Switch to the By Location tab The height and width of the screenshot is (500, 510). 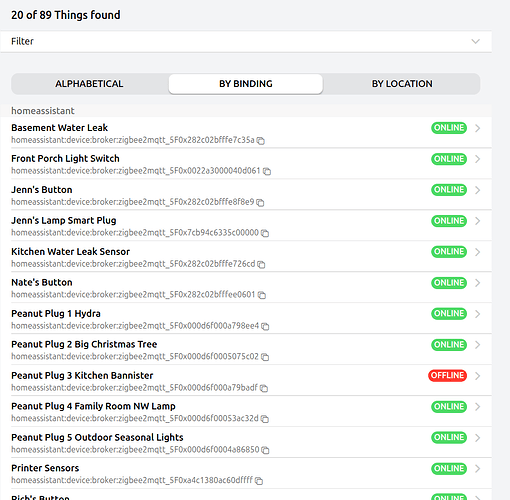402,84
